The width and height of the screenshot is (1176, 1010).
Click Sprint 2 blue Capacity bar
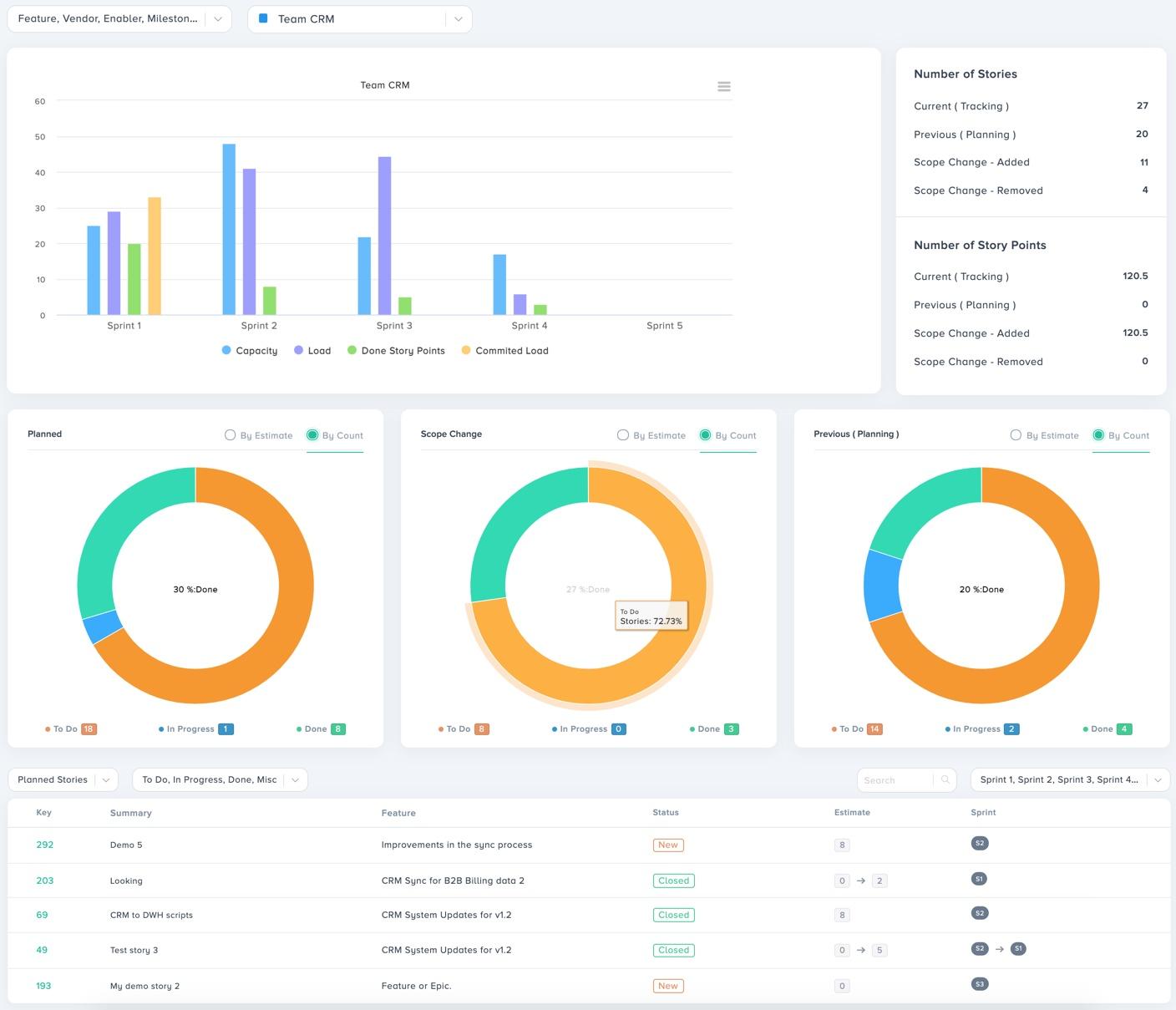pos(229,230)
